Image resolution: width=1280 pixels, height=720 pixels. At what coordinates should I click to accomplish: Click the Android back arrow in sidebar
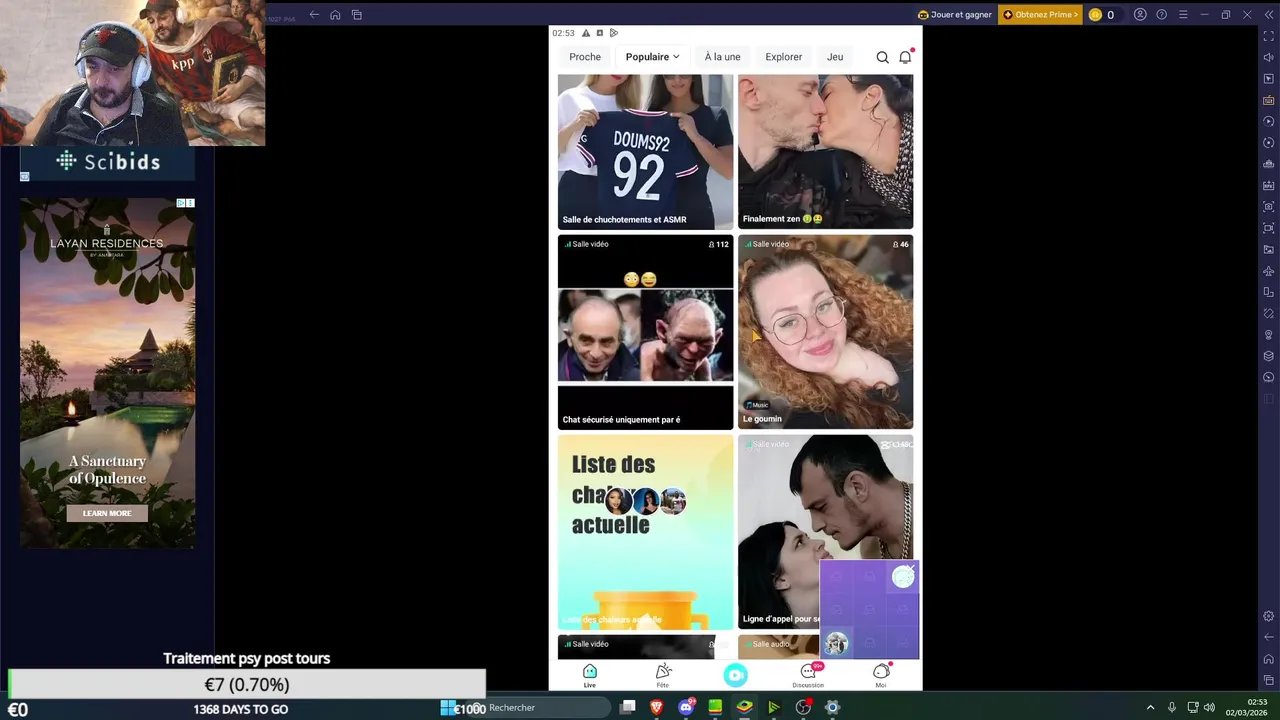click(x=1269, y=637)
